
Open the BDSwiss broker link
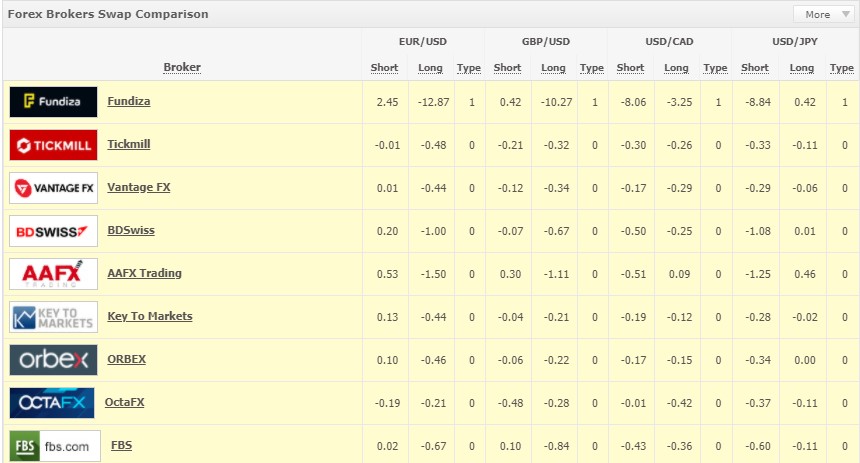point(131,230)
